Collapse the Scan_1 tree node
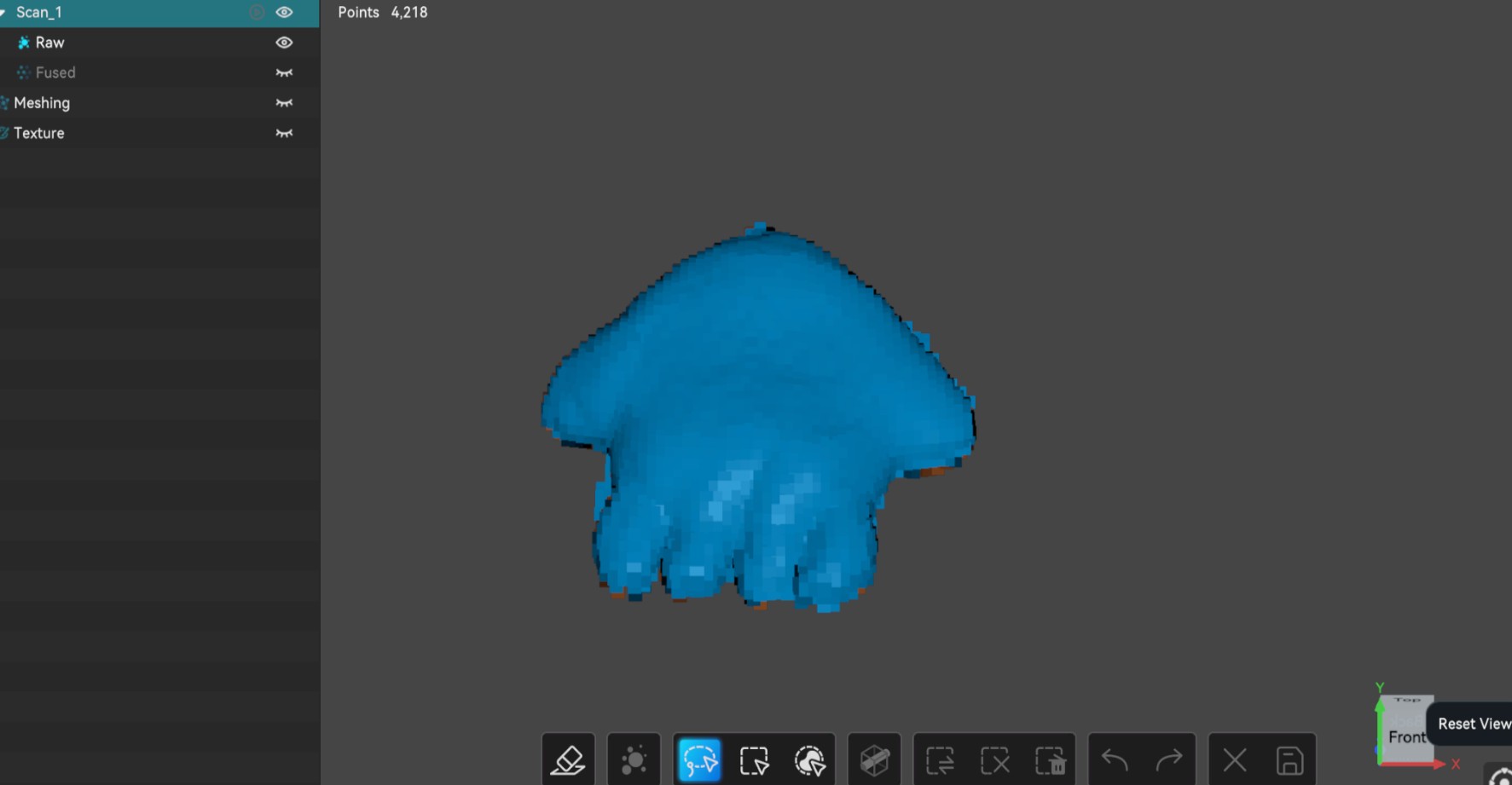 click(x=4, y=13)
